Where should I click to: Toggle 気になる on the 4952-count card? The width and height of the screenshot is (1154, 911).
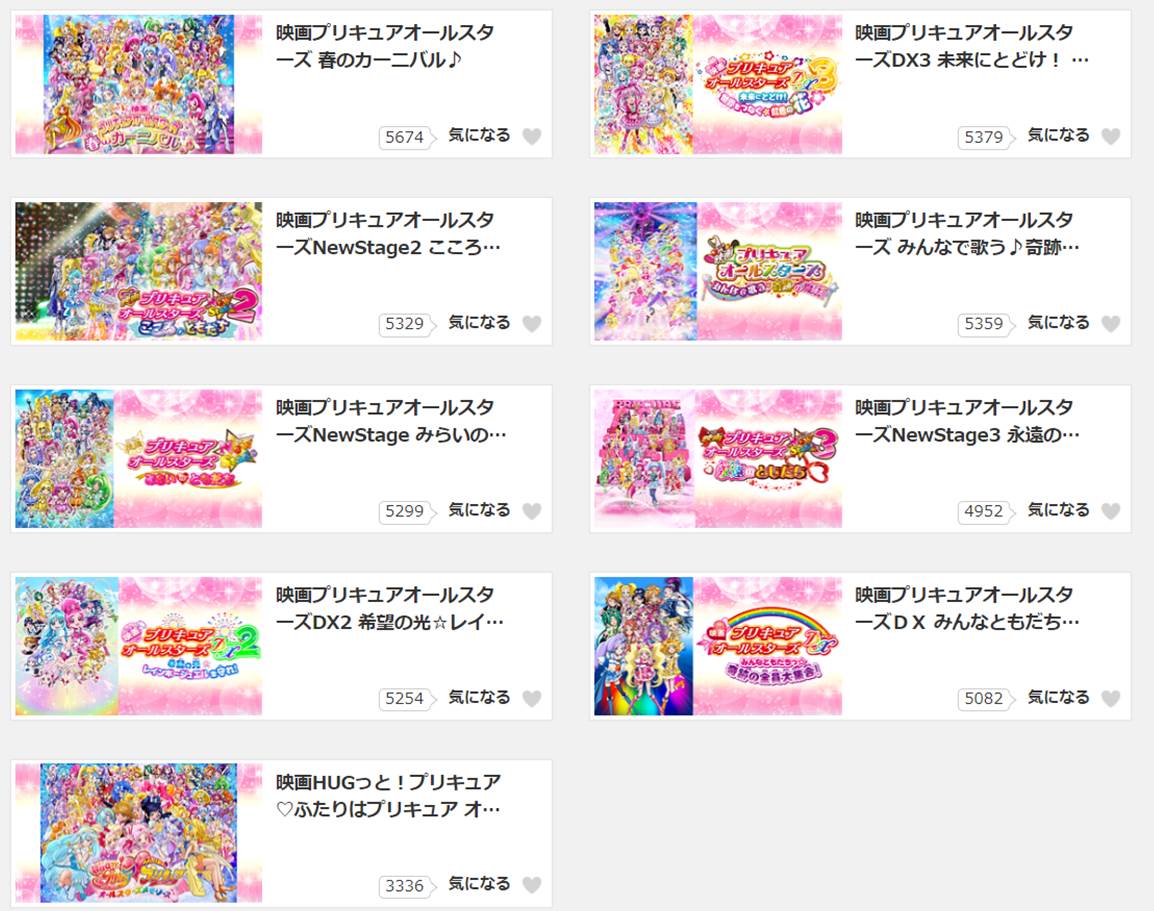tap(1058, 510)
